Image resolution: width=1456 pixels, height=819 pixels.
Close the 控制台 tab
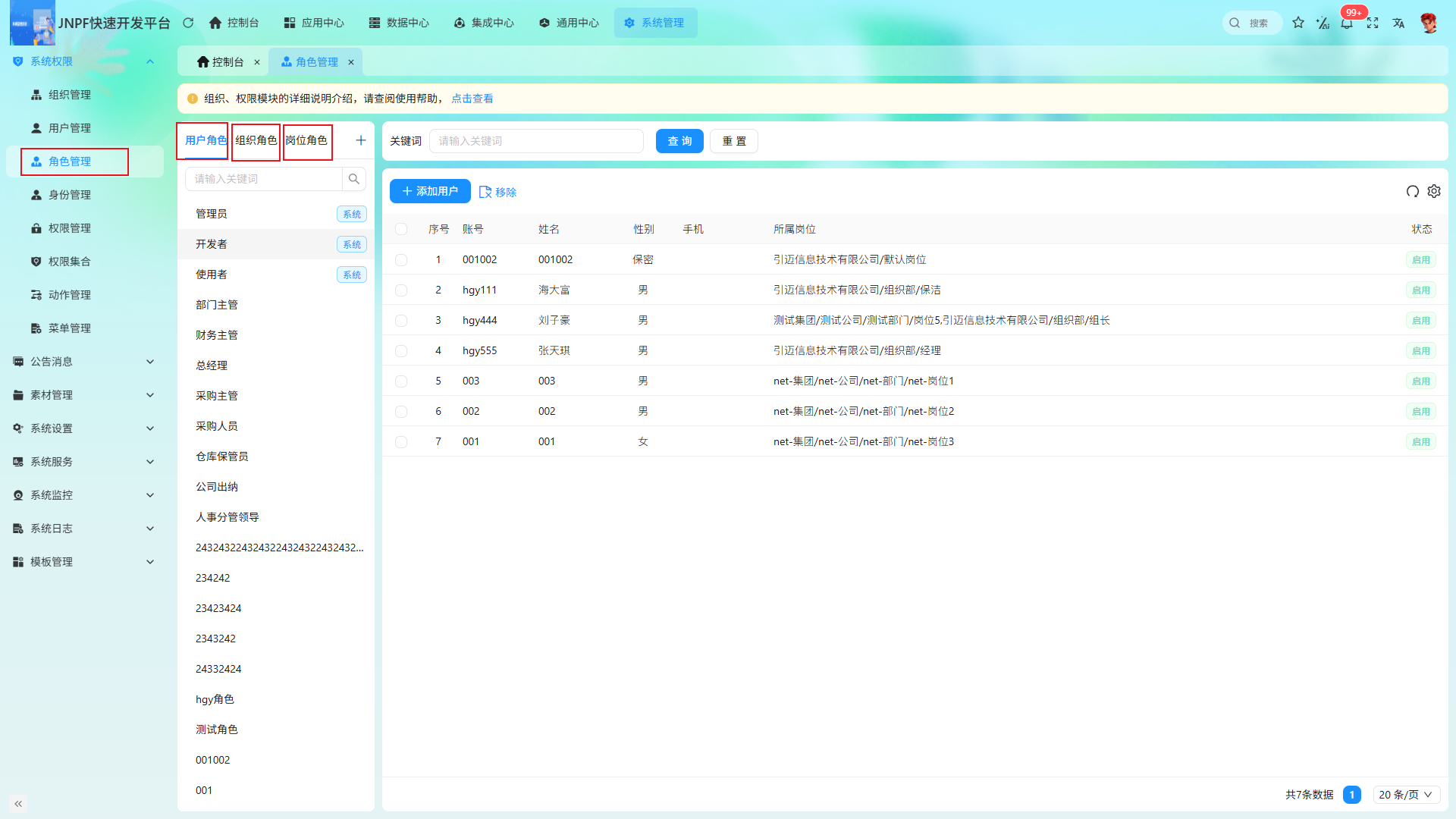click(x=257, y=62)
